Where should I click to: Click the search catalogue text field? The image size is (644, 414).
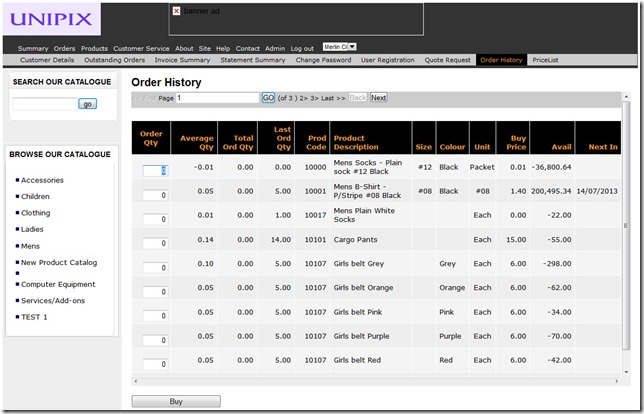click(x=44, y=103)
